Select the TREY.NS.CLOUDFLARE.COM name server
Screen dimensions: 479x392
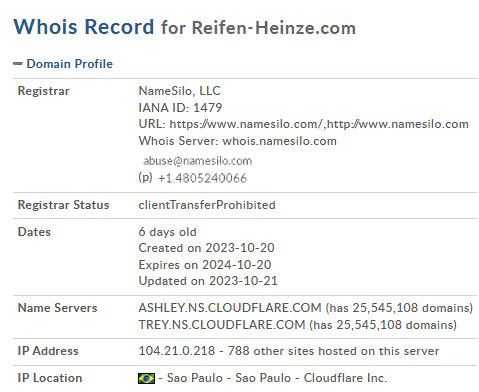point(222,325)
